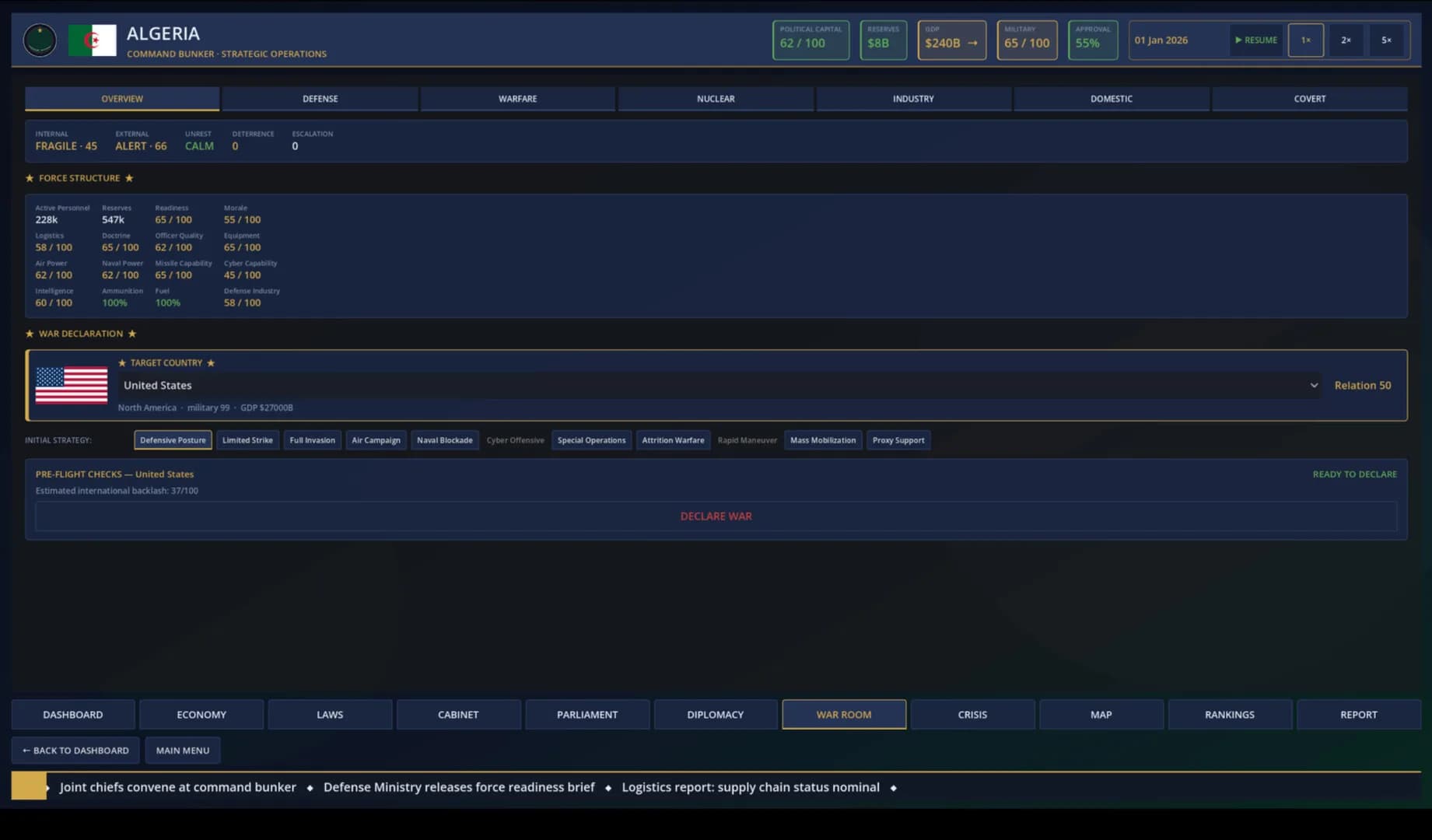Select Rapid Maneuver initial strategy

747,440
